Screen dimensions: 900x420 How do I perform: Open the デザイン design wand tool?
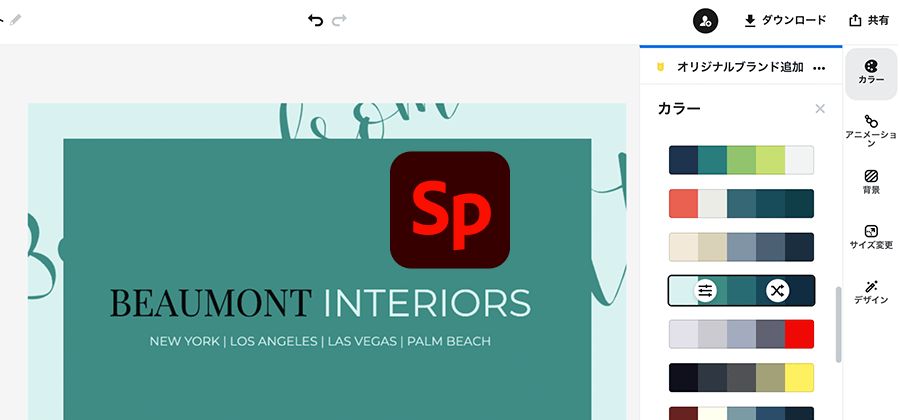(x=871, y=292)
